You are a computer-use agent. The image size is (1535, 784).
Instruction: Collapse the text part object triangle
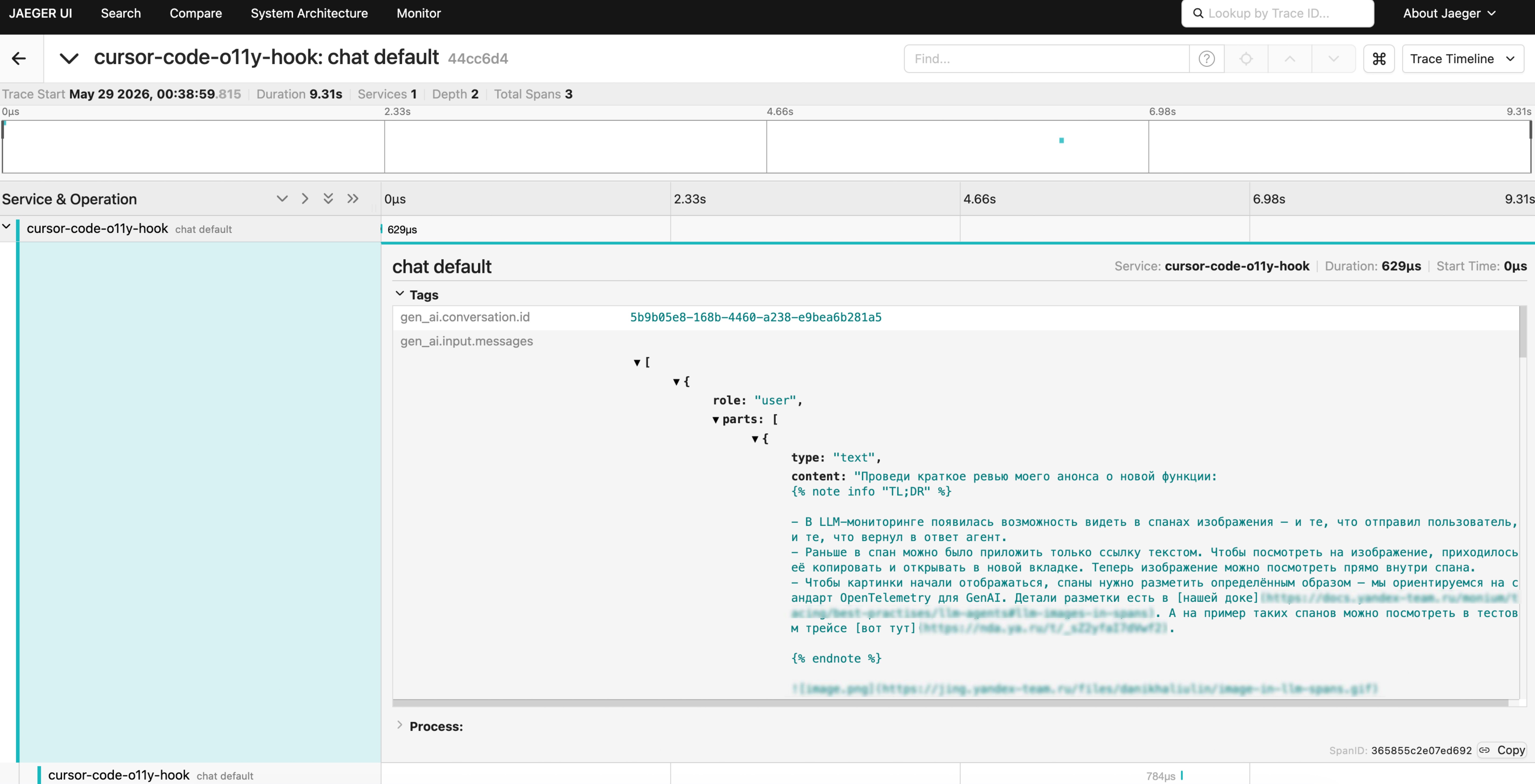pos(755,439)
